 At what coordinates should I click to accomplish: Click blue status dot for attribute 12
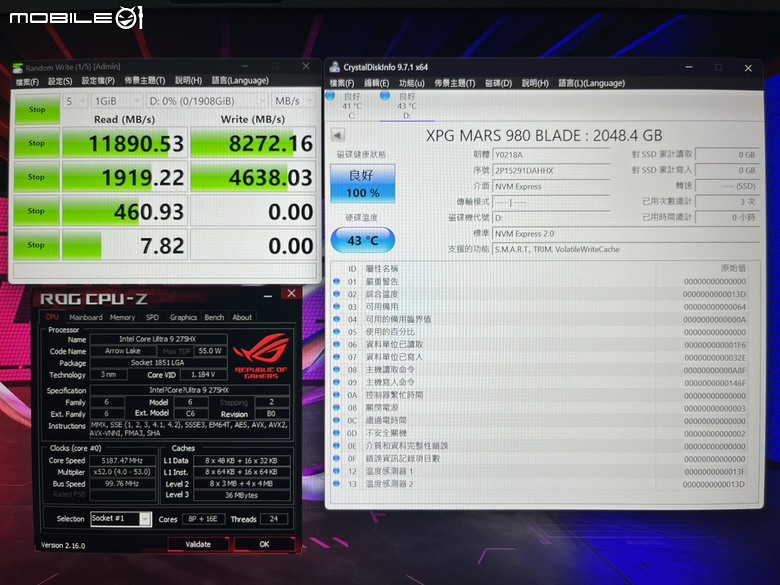(337, 471)
